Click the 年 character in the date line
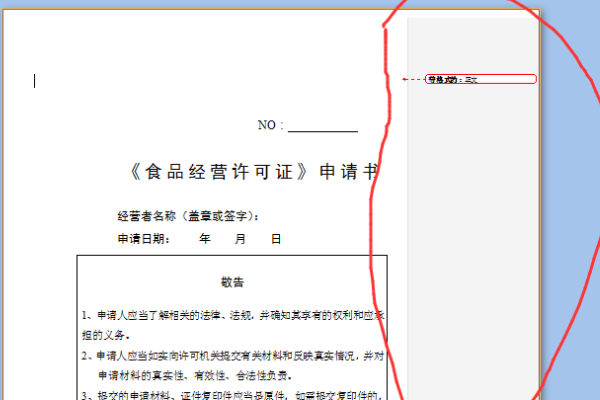The image size is (600, 400). click(x=205, y=239)
